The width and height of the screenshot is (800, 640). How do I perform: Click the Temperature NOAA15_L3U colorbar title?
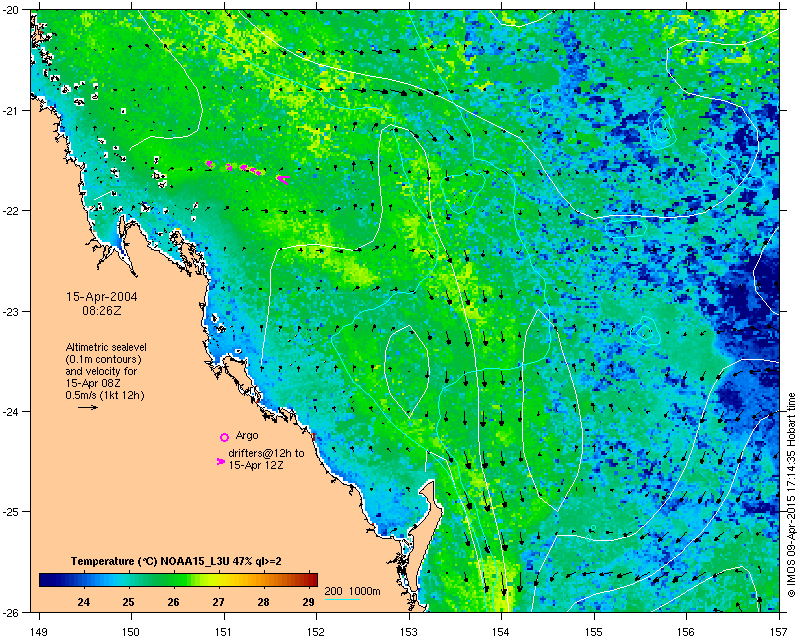click(x=176, y=561)
